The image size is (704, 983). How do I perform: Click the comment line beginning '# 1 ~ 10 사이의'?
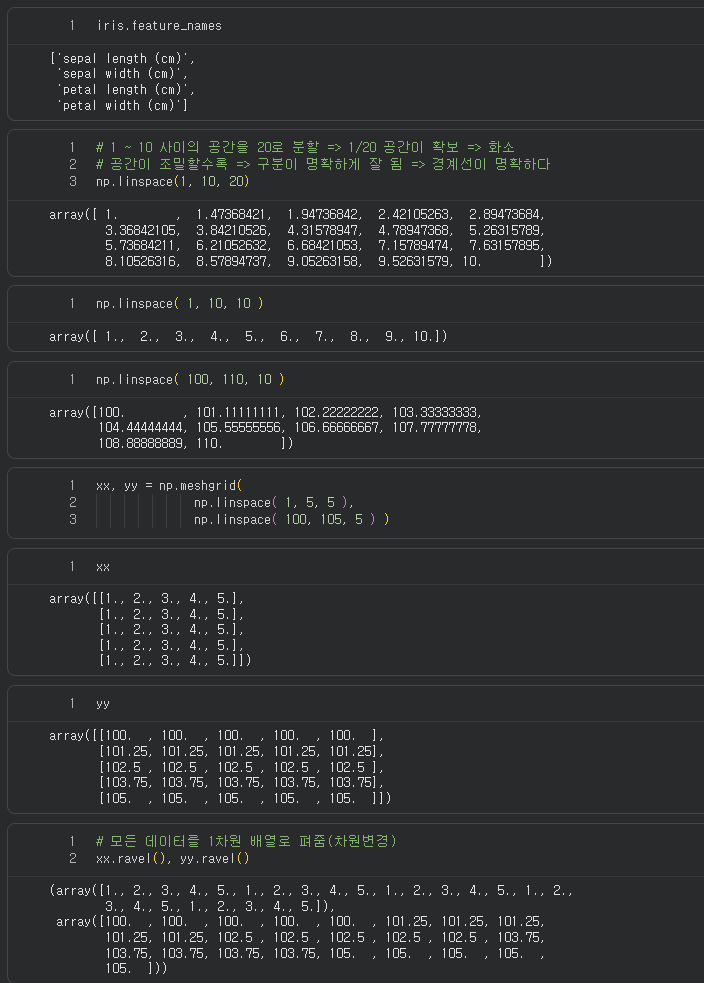point(305,147)
